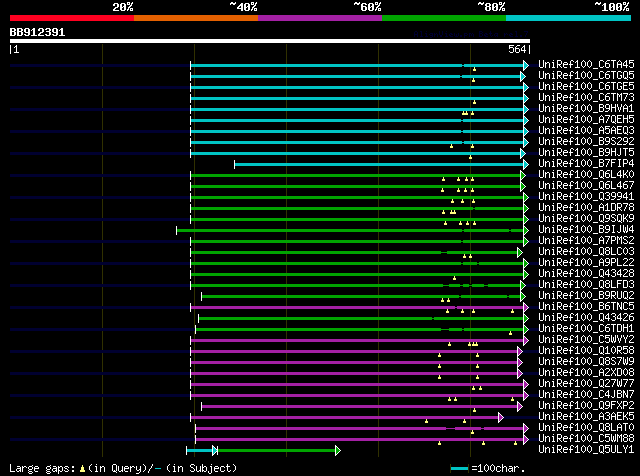This screenshot has height=476, width=640.
Task: Click the yellow gap marker icon in legend
Action: point(82,469)
